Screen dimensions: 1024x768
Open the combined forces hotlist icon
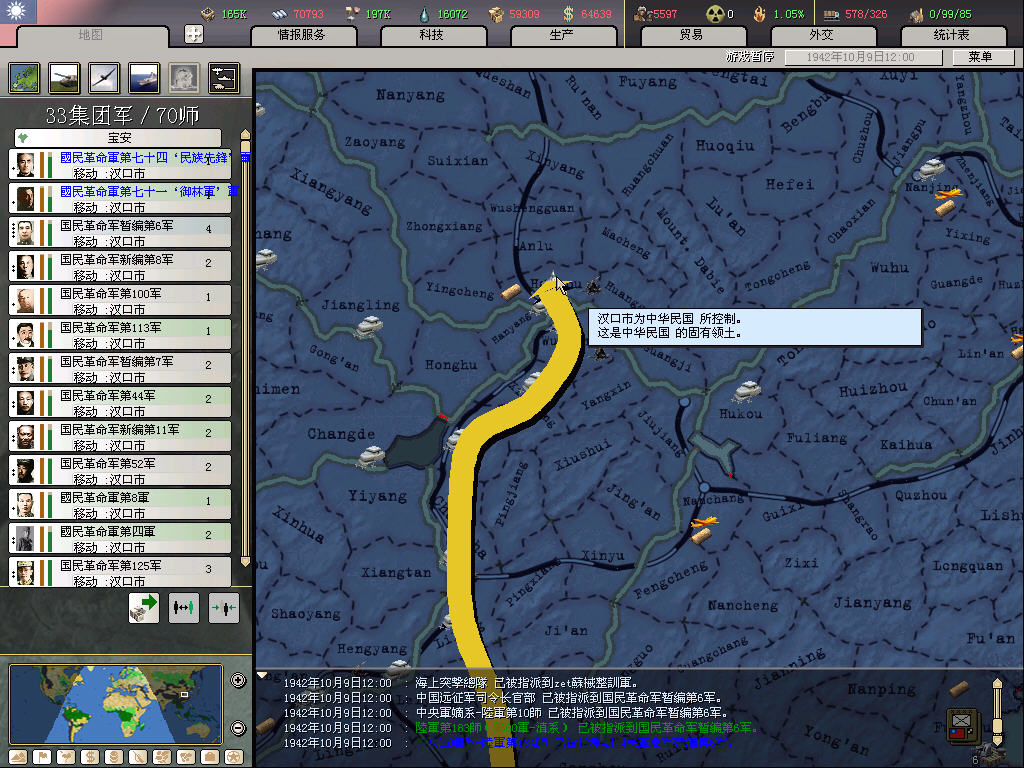[x=223, y=77]
